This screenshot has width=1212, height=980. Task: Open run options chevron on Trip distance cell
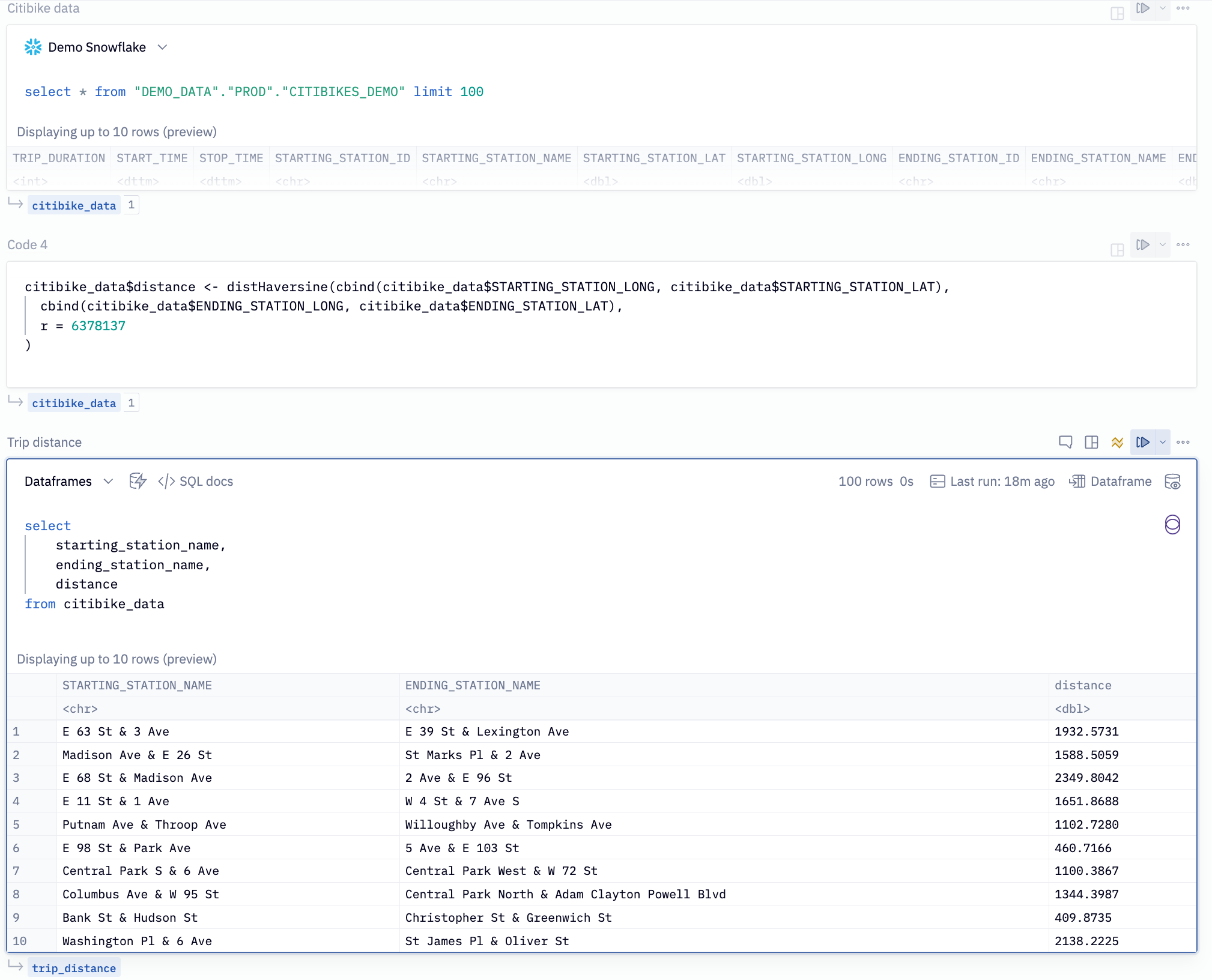click(x=1163, y=443)
